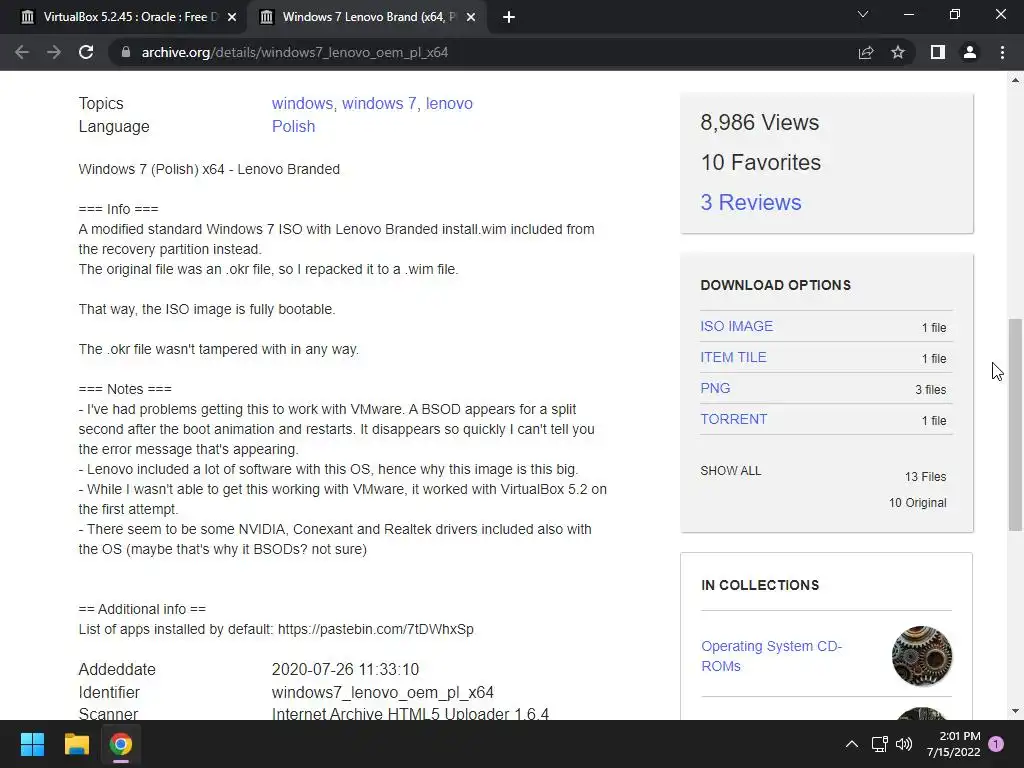The width and height of the screenshot is (1024, 768).
Task: Click the '=== Notes ===' line
Action: tap(125, 389)
